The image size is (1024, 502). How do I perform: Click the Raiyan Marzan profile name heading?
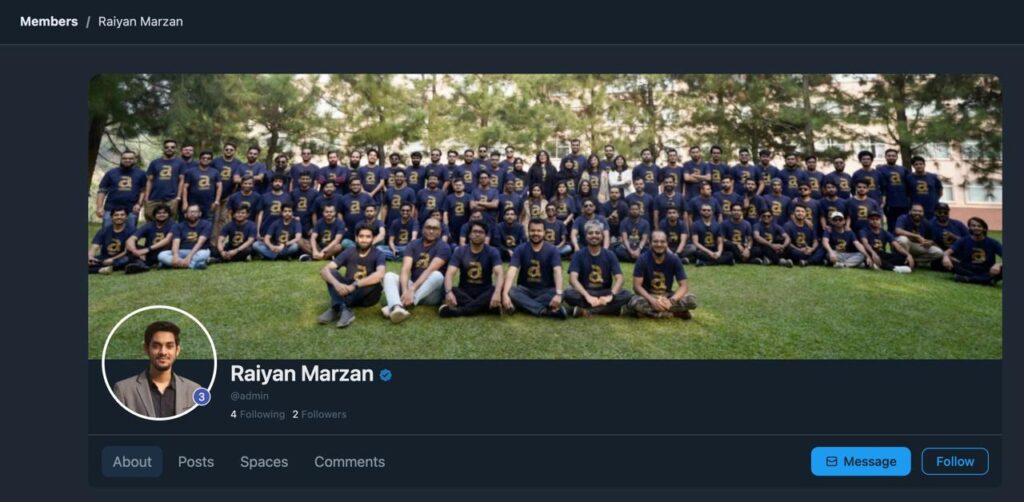[x=302, y=374]
